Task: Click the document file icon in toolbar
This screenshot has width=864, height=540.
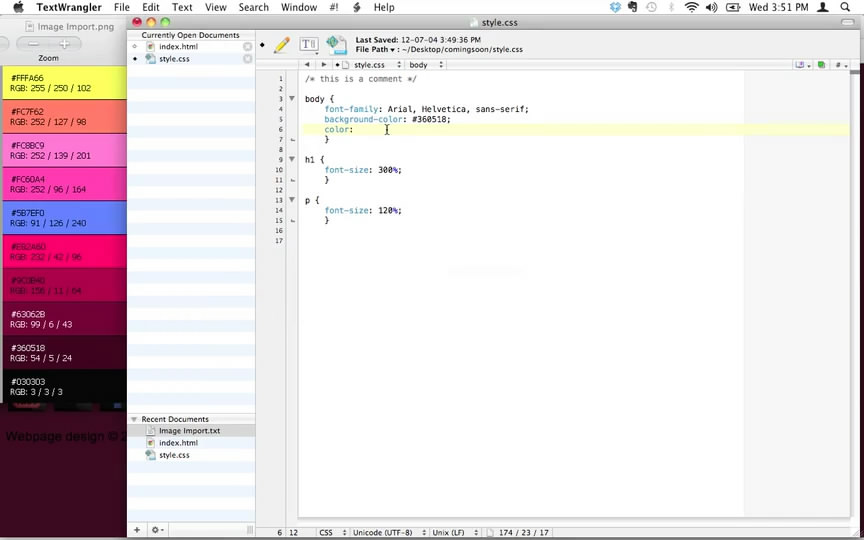Action: click(x=336, y=45)
